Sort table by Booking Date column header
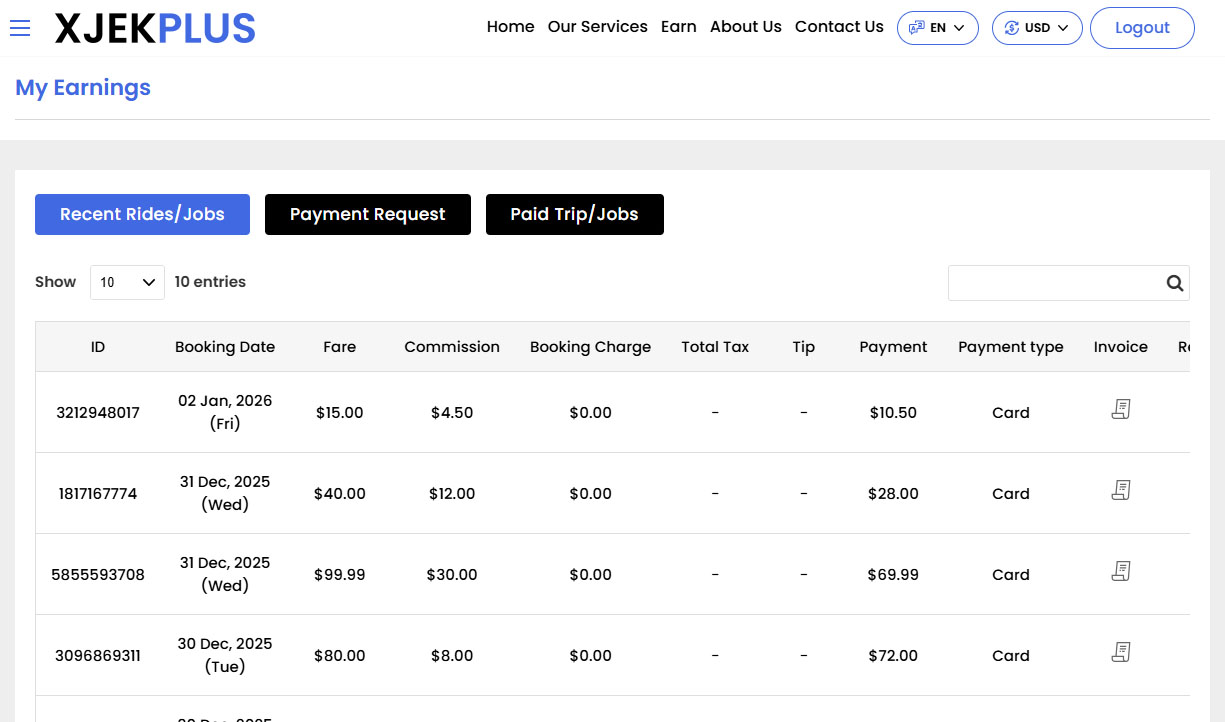 225,347
